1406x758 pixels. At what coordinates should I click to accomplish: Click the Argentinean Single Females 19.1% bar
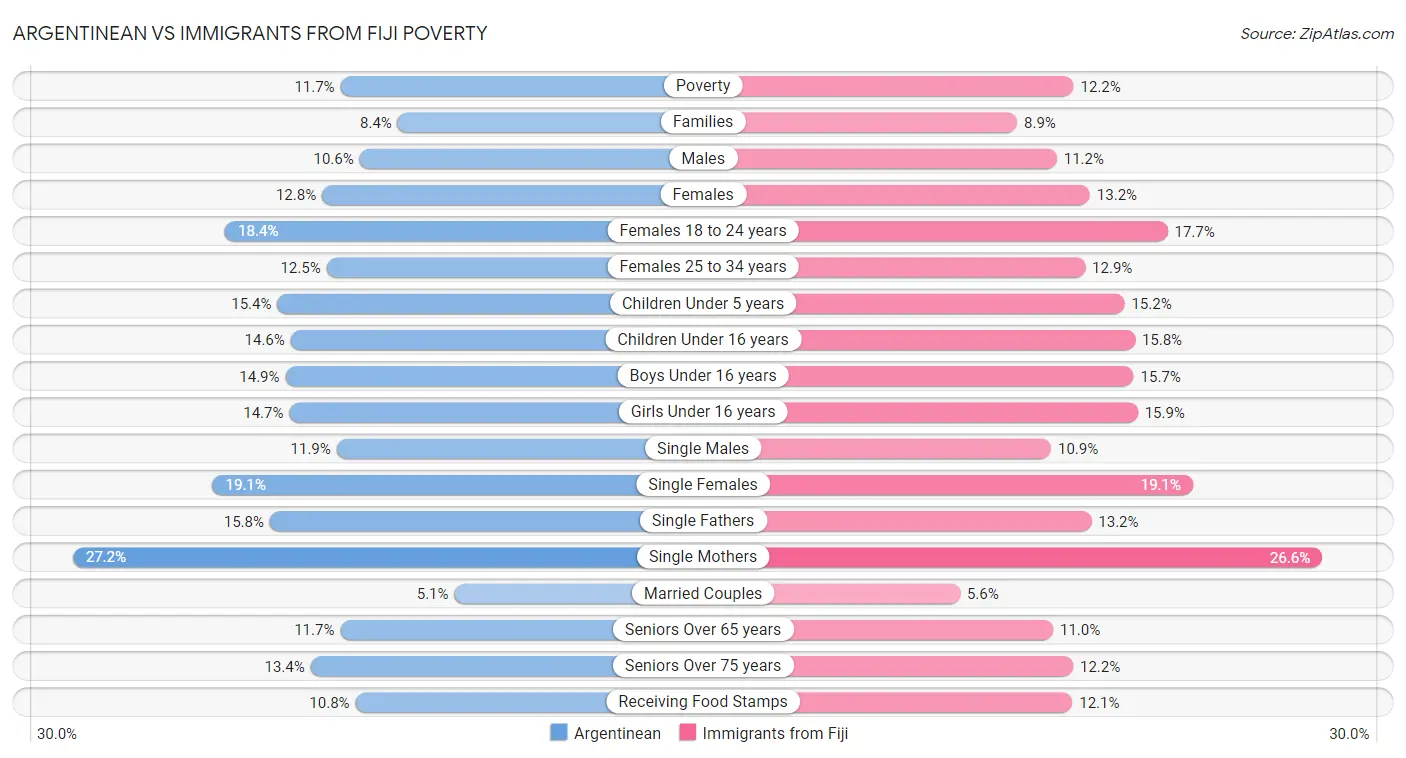(x=430, y=485)
